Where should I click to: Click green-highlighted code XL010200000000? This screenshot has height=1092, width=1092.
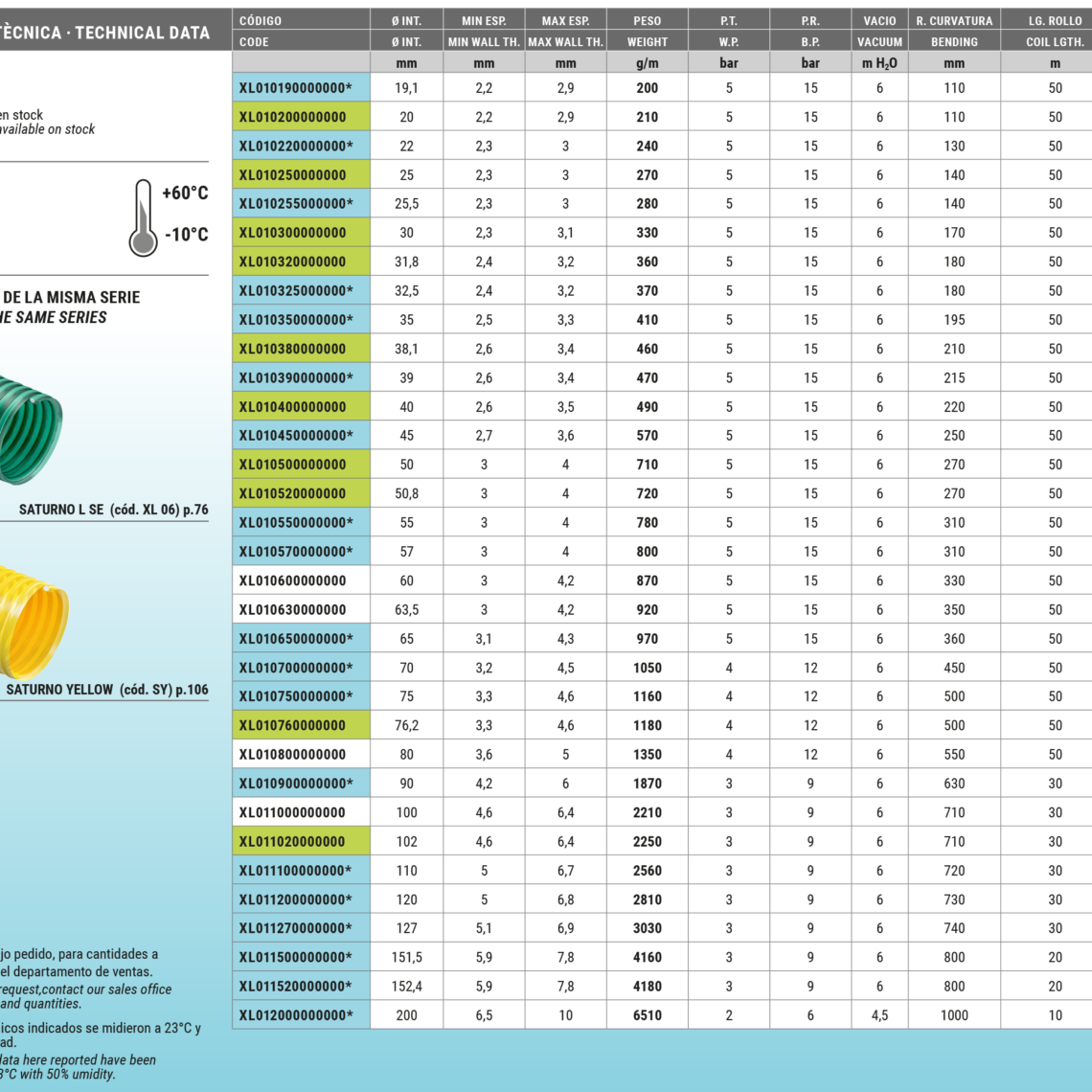pos(293,117)
